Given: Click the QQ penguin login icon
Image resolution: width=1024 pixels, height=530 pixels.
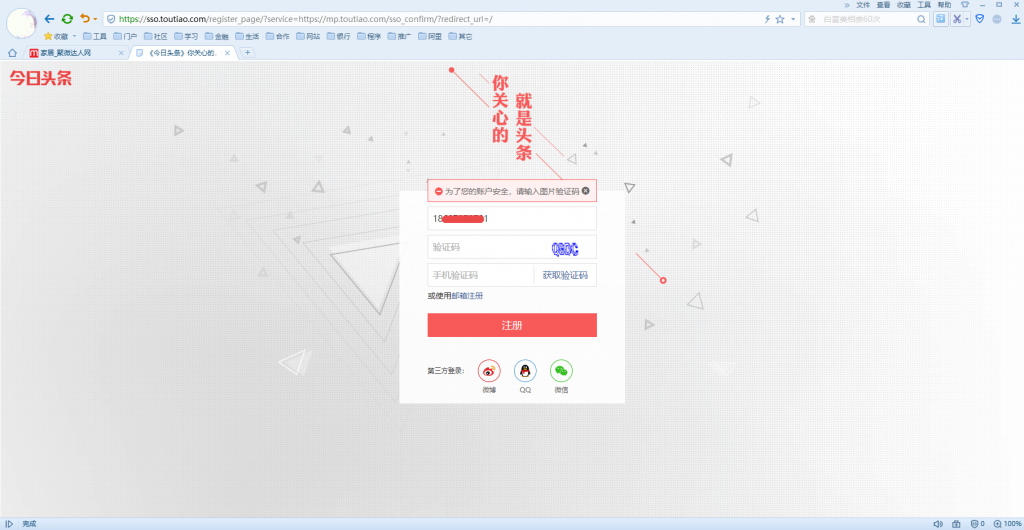Looking at the screenshot, I should (525, 371).
